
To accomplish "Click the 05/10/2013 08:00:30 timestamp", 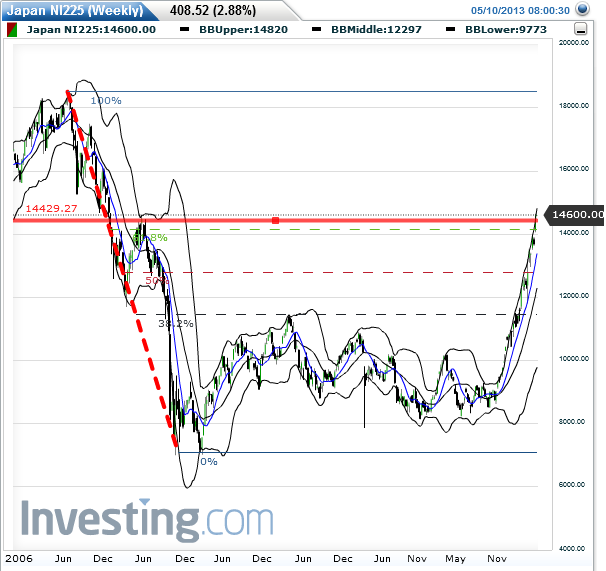I will coord(520,10).
